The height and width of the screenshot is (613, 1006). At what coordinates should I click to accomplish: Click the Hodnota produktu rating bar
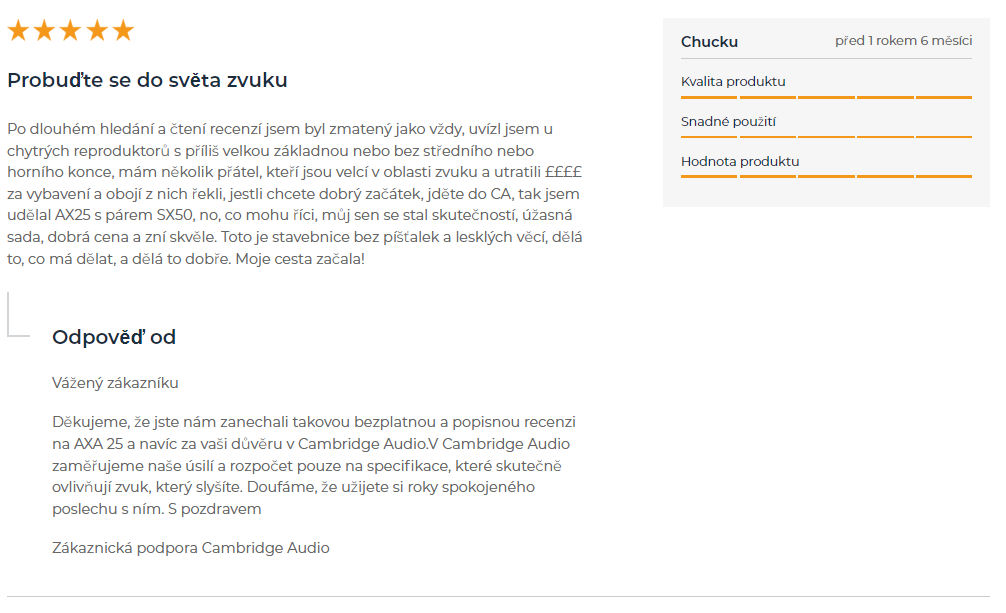[826, 176]
